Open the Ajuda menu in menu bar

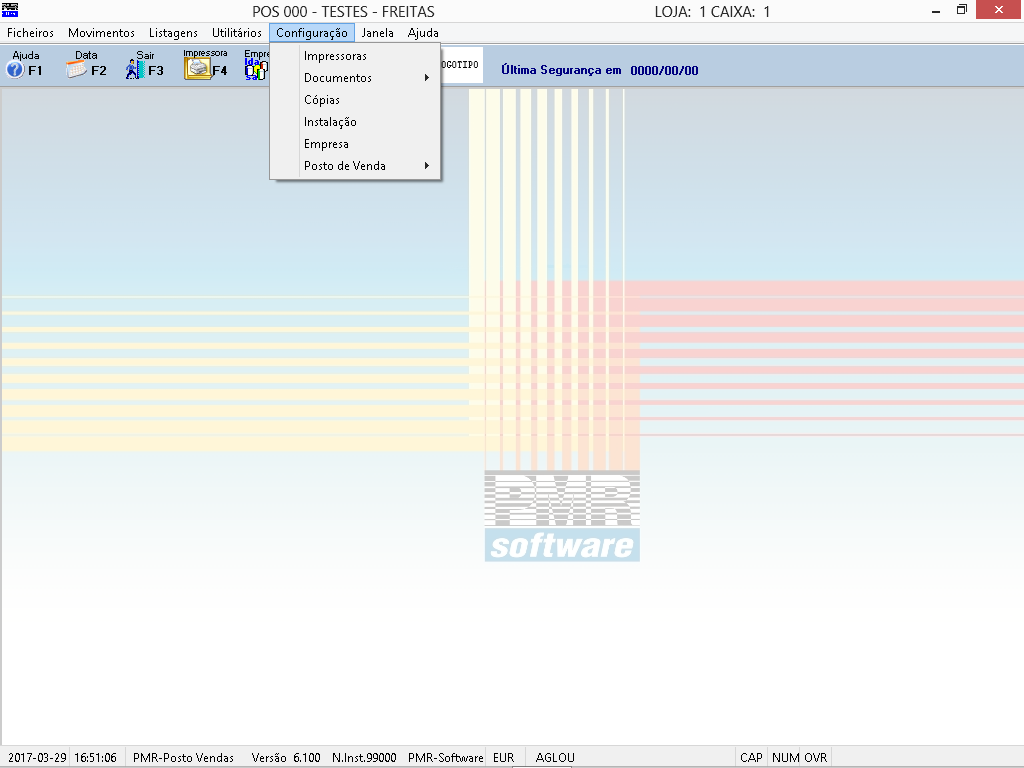tap(423, 33)
